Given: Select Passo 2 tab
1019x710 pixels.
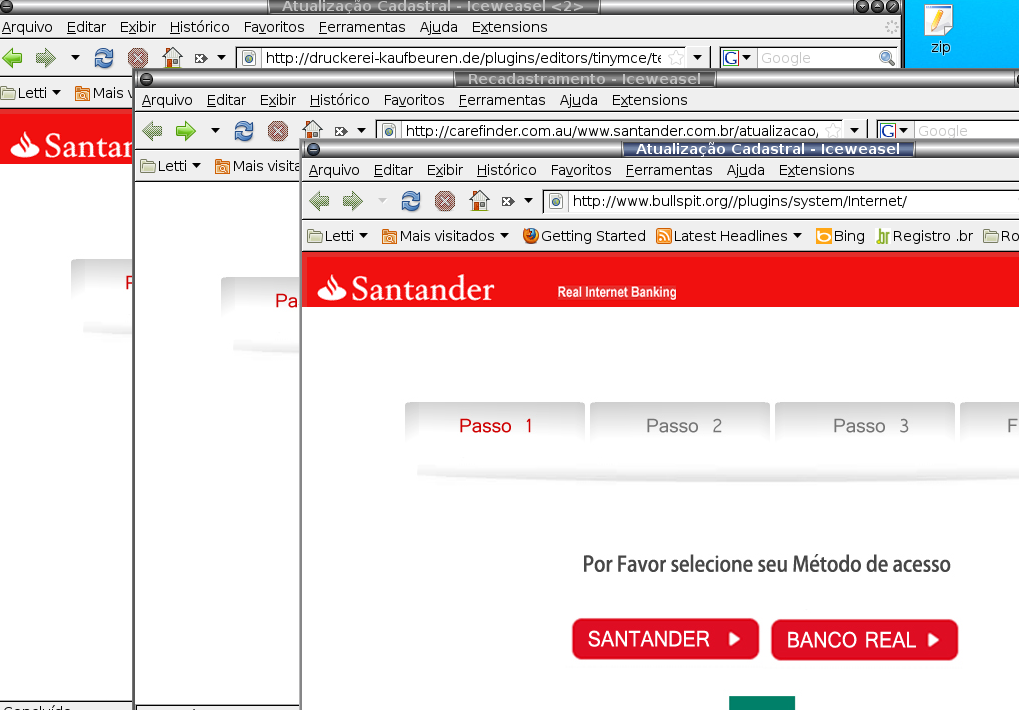Looking at the screenshot, I should tap(680, 425).
